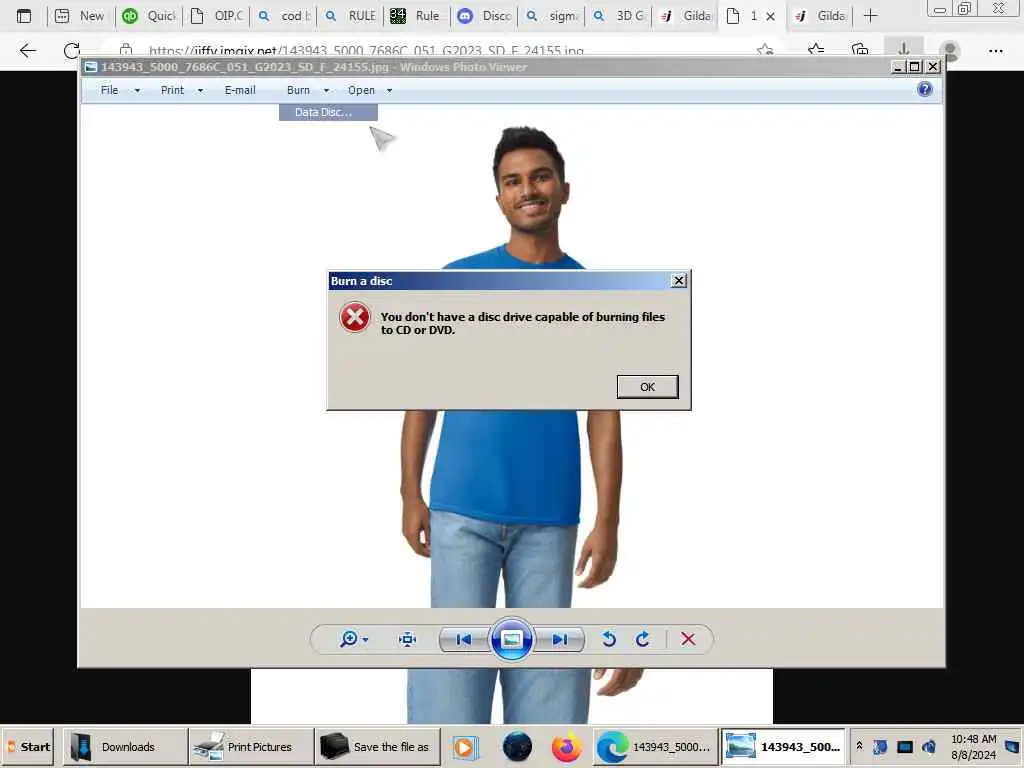1024x768 pixels.
Task: Open the File menu in Photo Viewer
Action: tap(109, 90)
